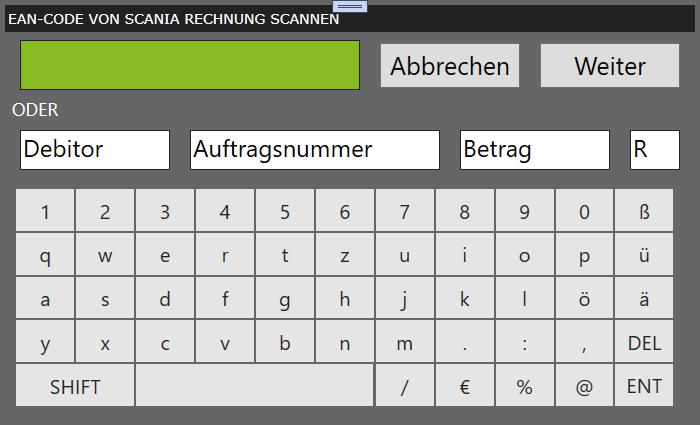700x425 pixels.
Task: Tap the colon key
Action: pos(525,342)
